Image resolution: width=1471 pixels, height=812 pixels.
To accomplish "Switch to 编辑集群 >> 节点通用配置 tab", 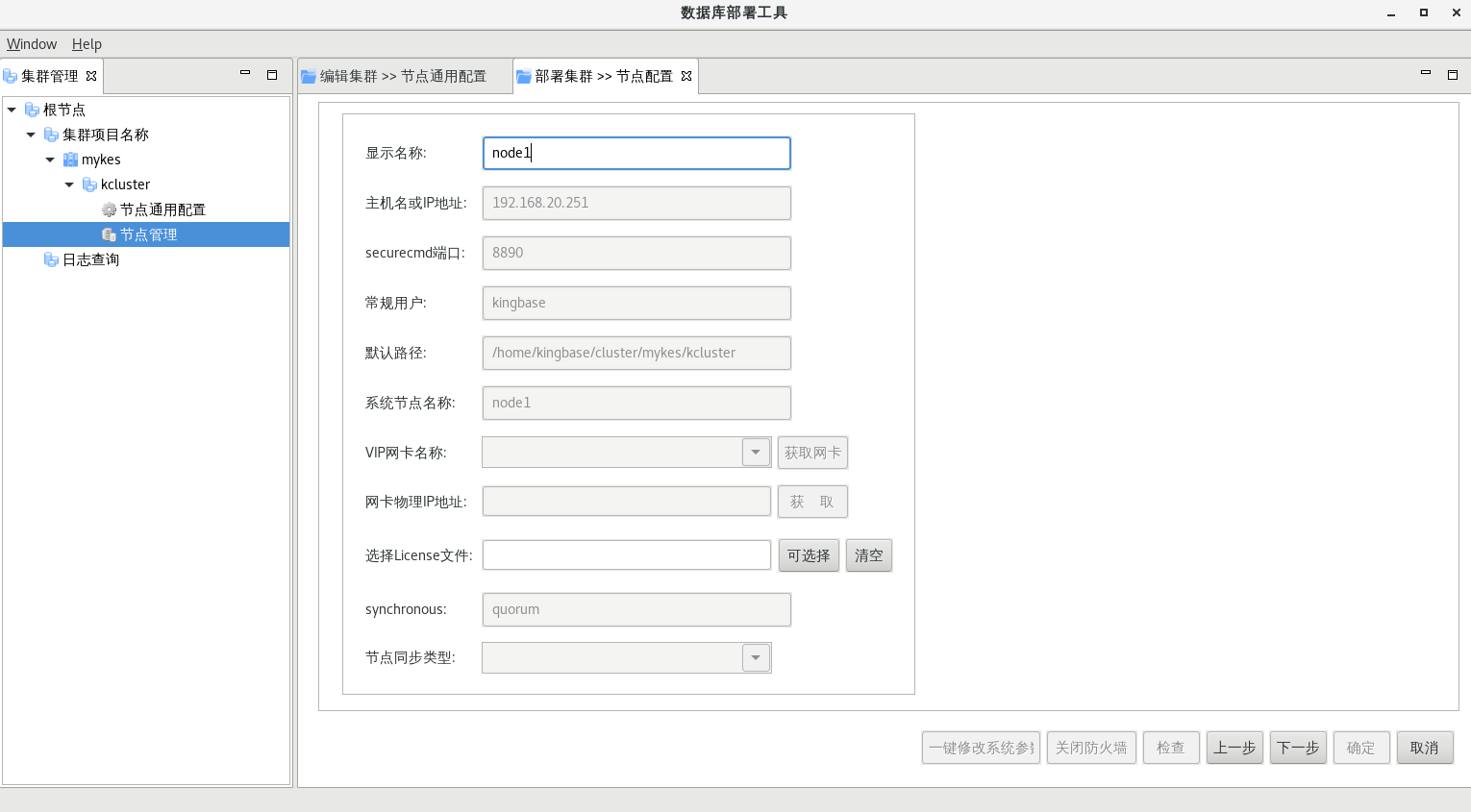I will click(403, 76).
